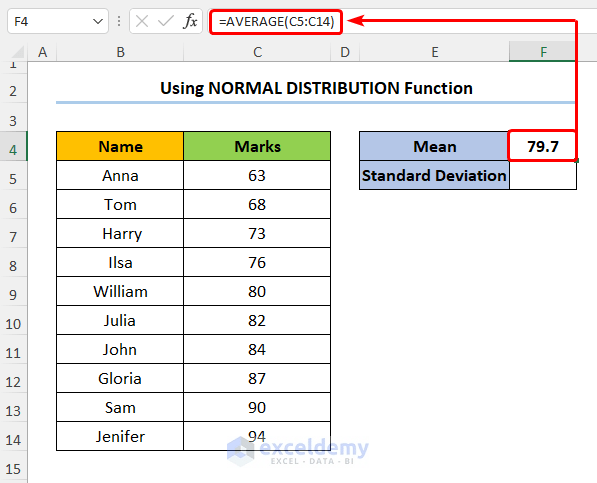597x483 pixels.
Task: Select Ilsa's marks cell 76
Action: 257,262
